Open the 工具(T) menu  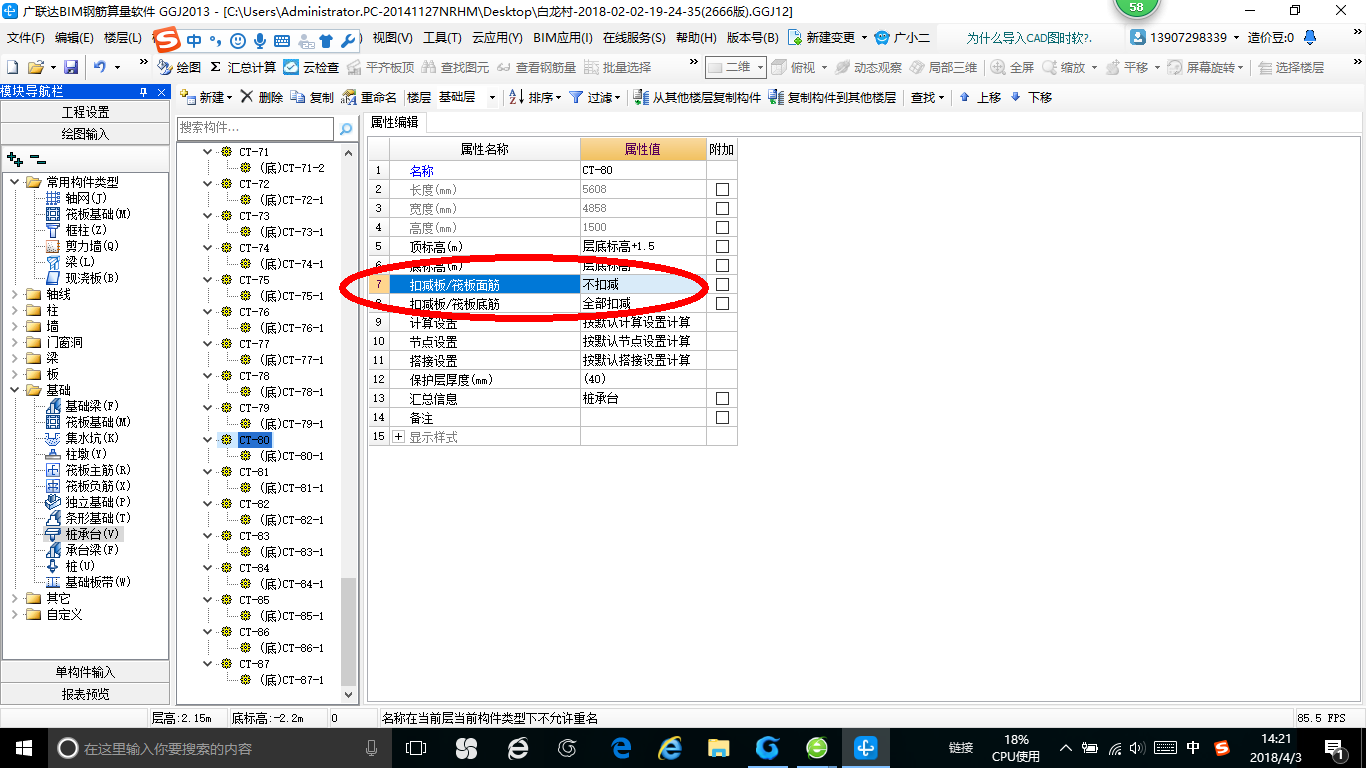coord(442,37)
